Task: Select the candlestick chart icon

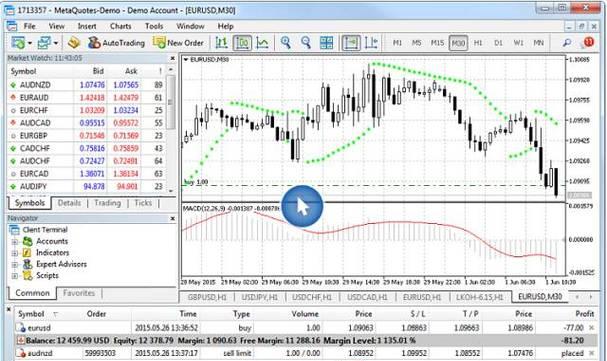Action: [242, 43]
